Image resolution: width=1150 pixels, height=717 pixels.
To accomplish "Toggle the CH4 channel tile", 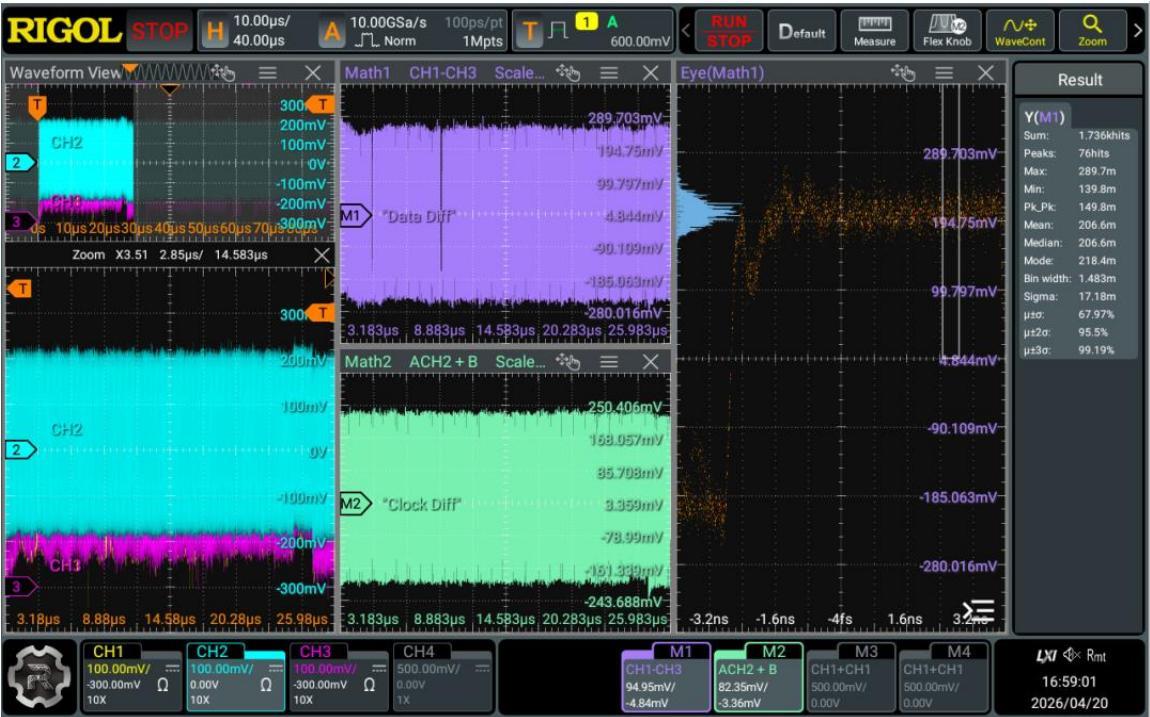I will pos(442,676).
